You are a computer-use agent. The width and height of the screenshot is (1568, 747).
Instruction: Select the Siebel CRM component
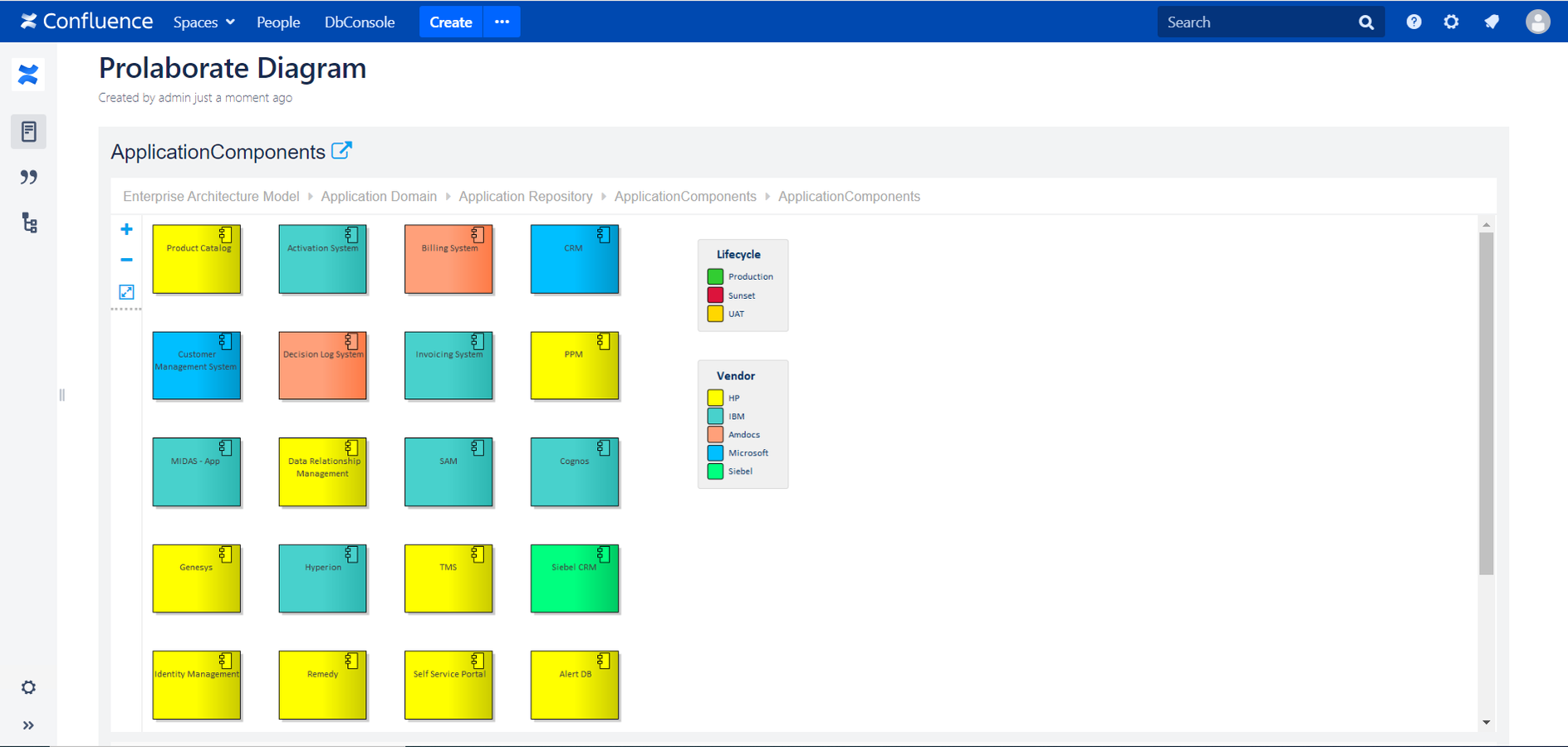[575, 579]
